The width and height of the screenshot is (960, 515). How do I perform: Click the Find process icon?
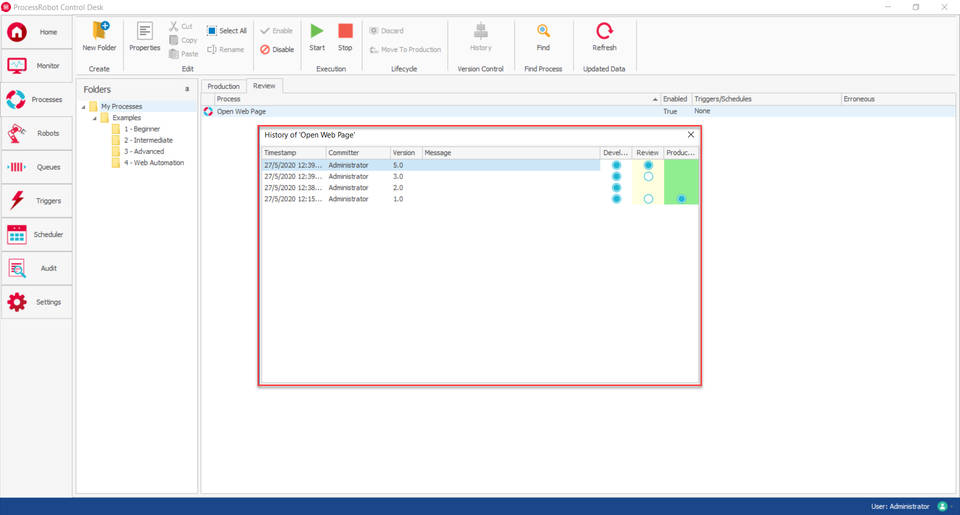pyautogui.click(x=543, y=37)
